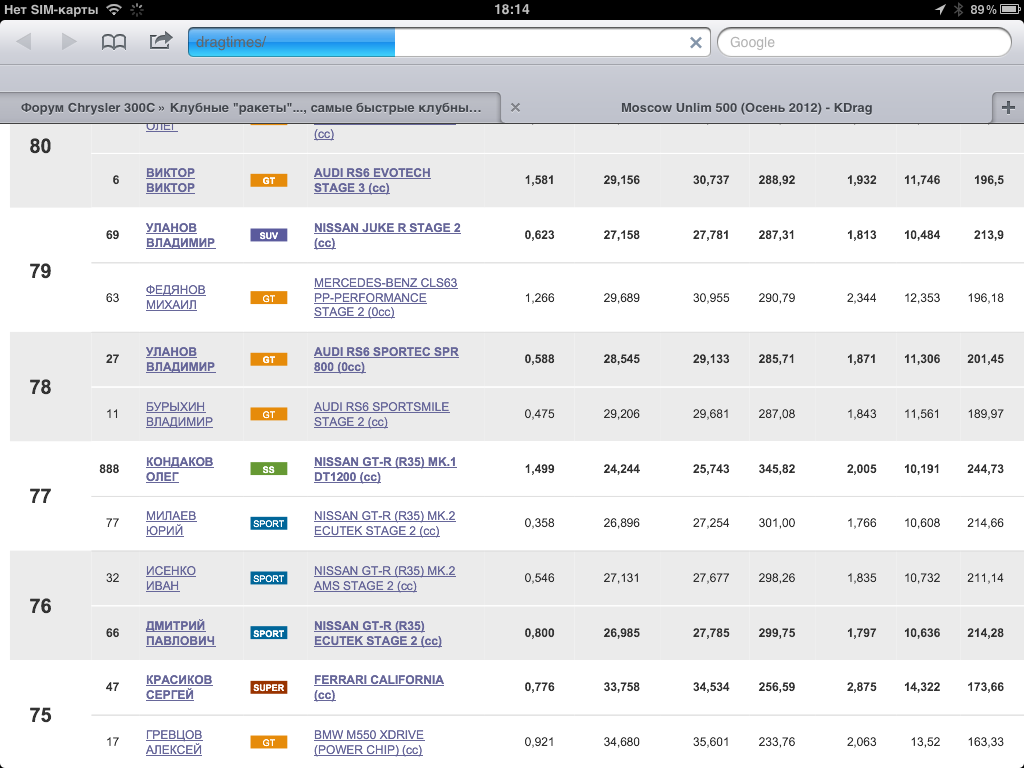Click the GT badge in the БУРЫХИН ВЛАДИМИР row
Screen dimensions: 1024x768
[268, 414]
